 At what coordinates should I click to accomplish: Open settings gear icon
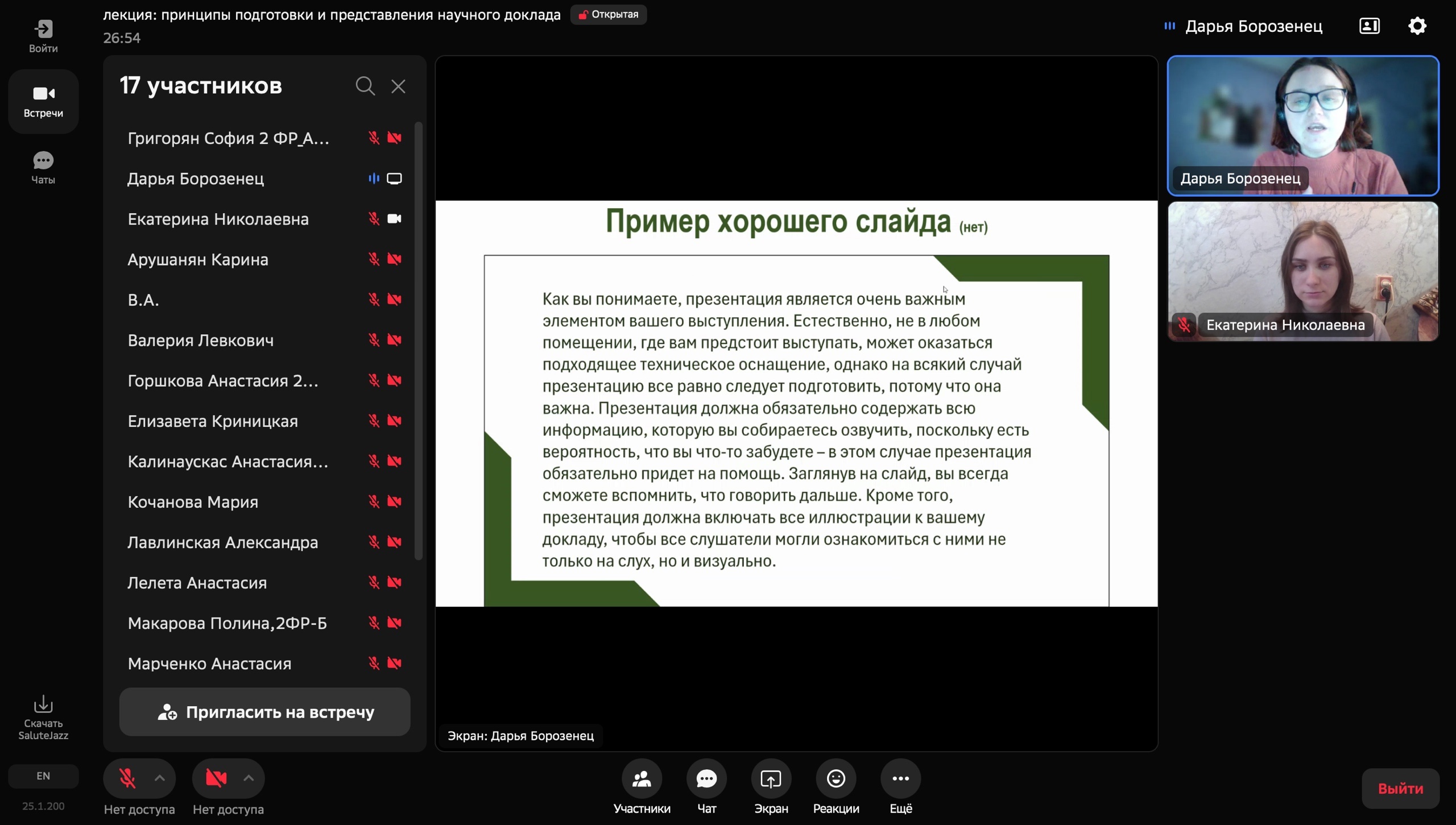pos(1417,26)
